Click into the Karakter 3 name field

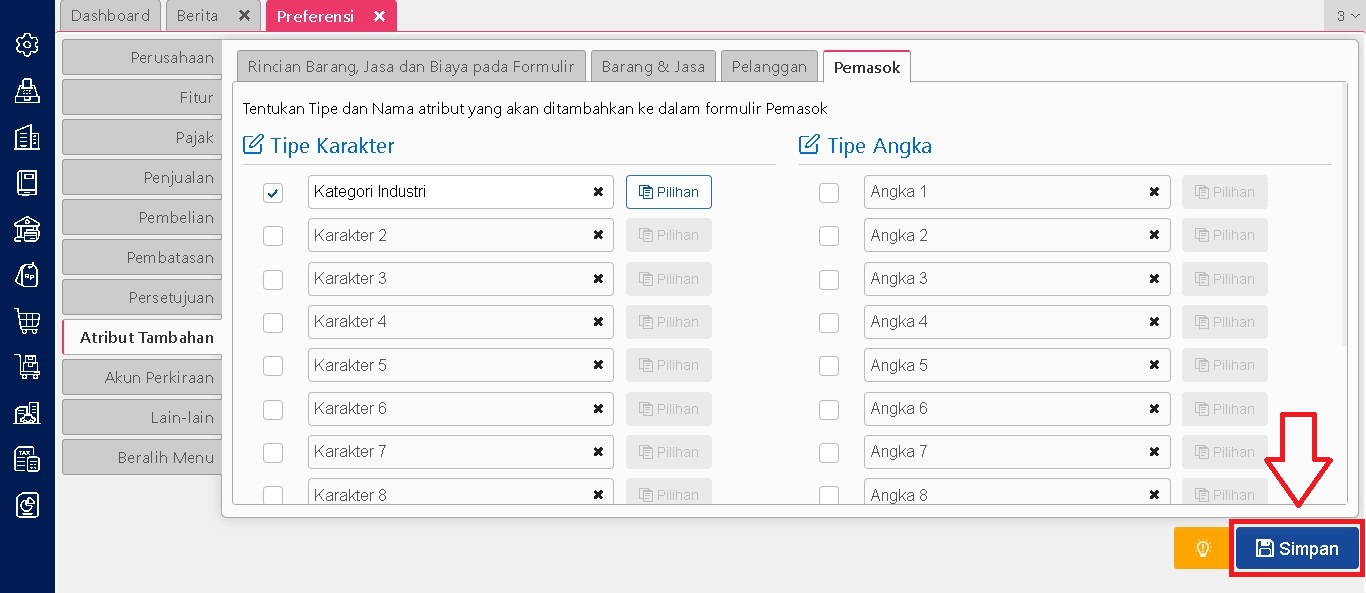(445, 279)
